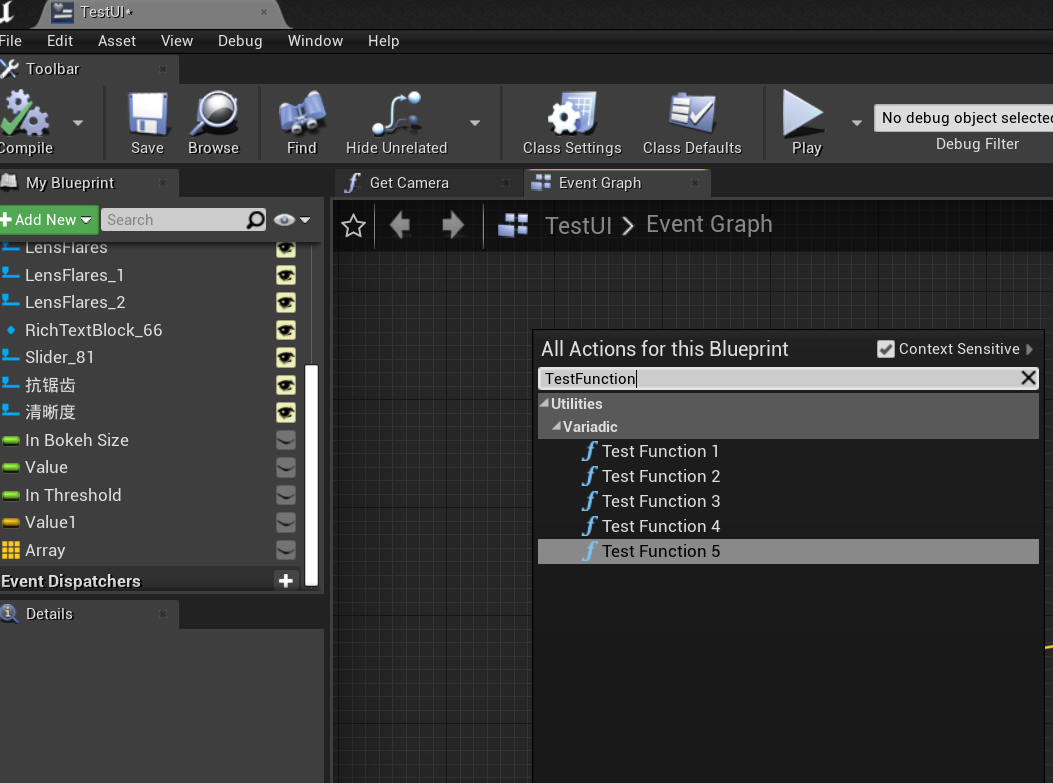Open the Debug menu

[x=240, y=41]
